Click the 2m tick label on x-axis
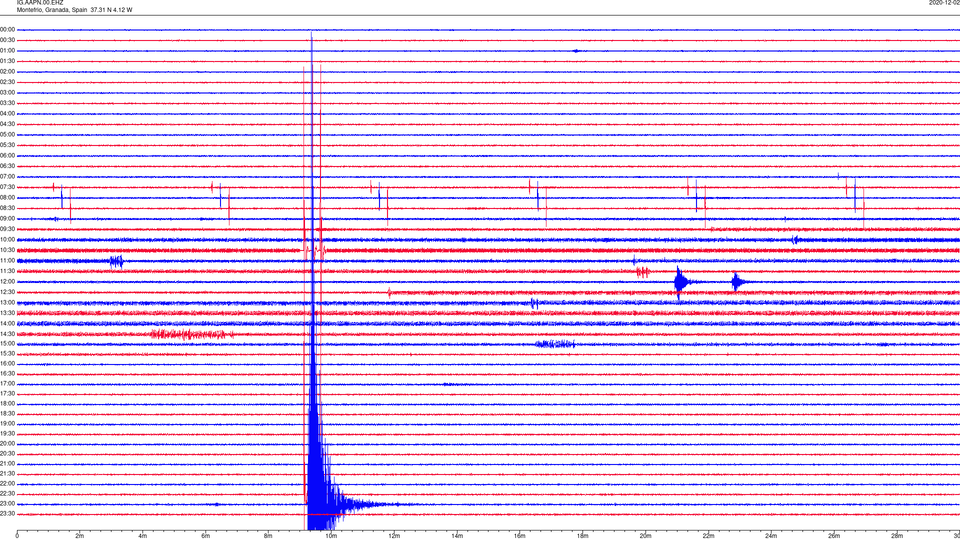960x540 pixels. point(80,536)
